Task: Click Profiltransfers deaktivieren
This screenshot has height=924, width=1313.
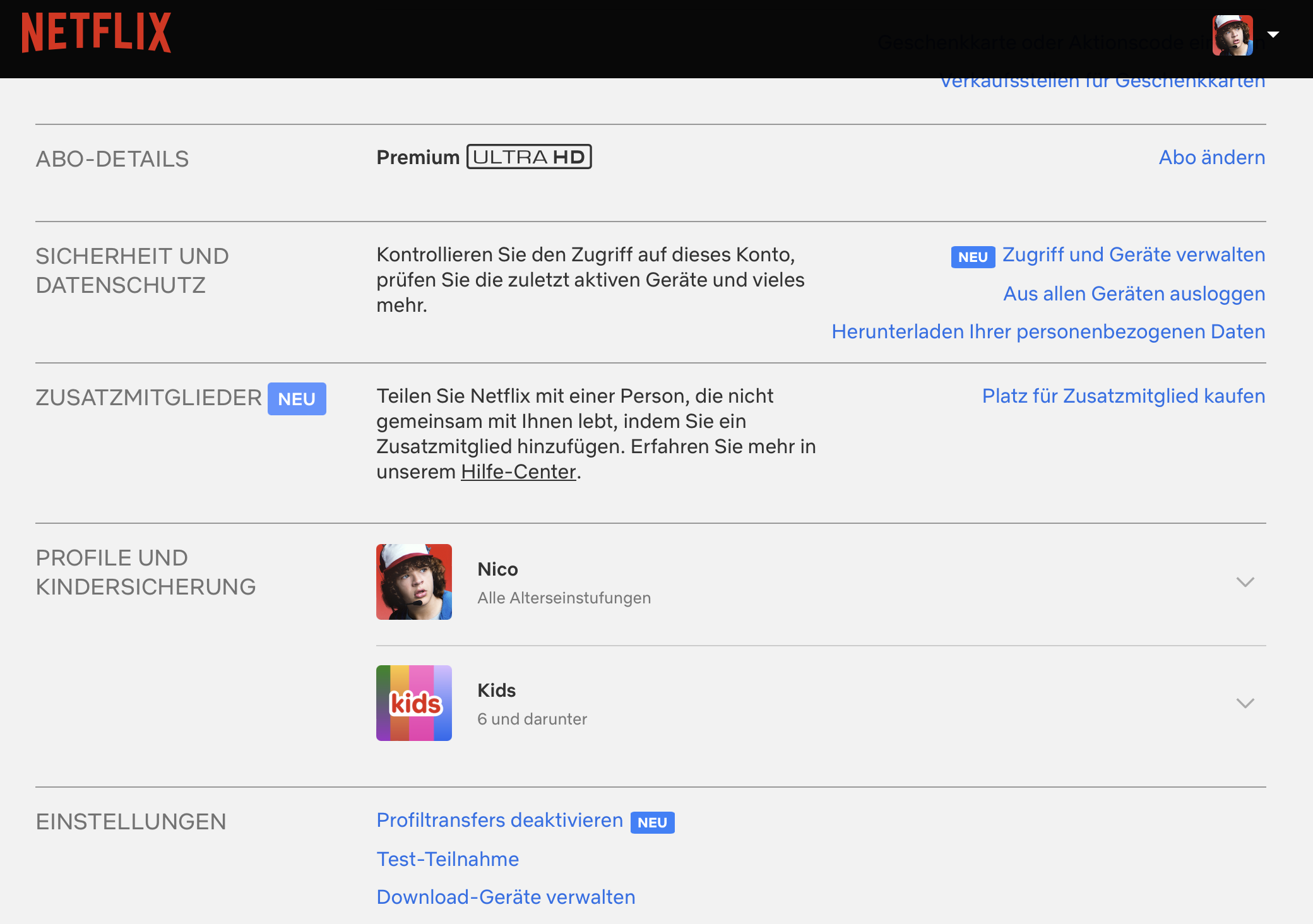Action: [499, 820]
